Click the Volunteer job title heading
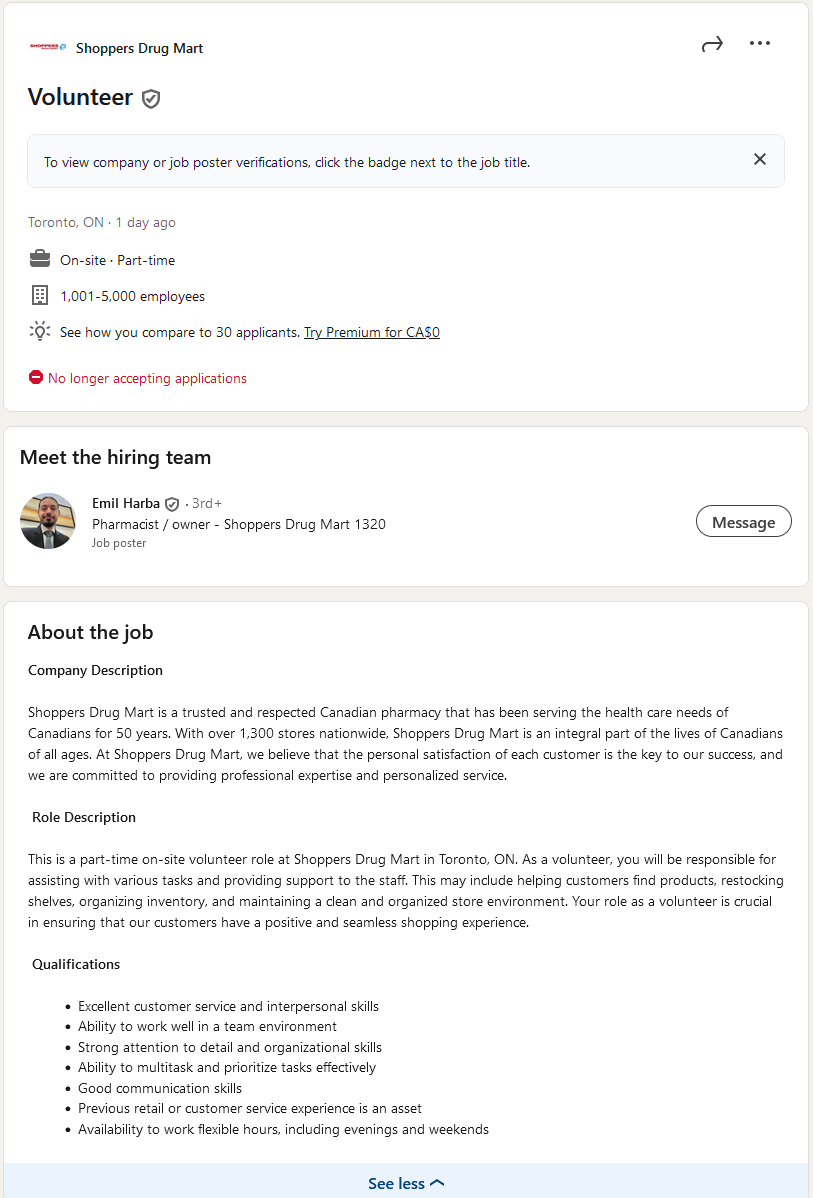The width and height of the screenshot is (813, 1198). coord(80,97)
